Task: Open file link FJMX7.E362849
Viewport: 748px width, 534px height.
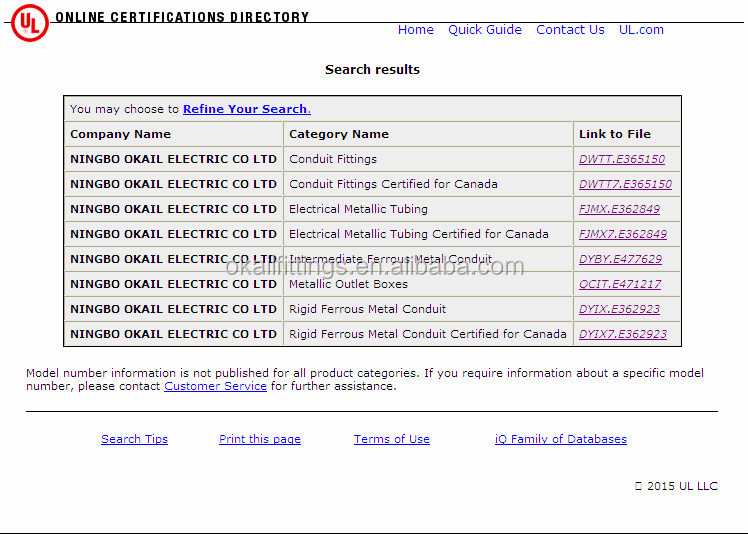Action: (623, 234)
